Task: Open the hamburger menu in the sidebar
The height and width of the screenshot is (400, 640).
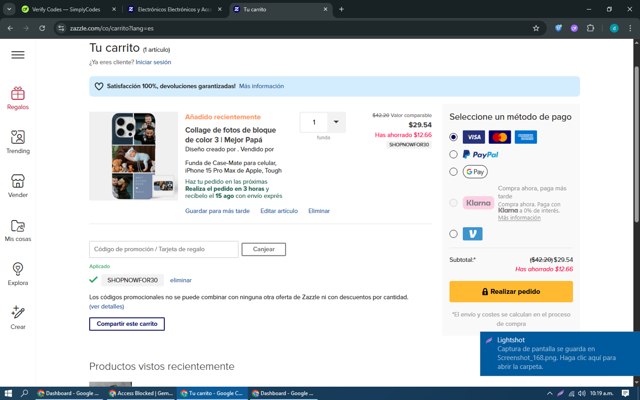Action: [x=18, y=55]
